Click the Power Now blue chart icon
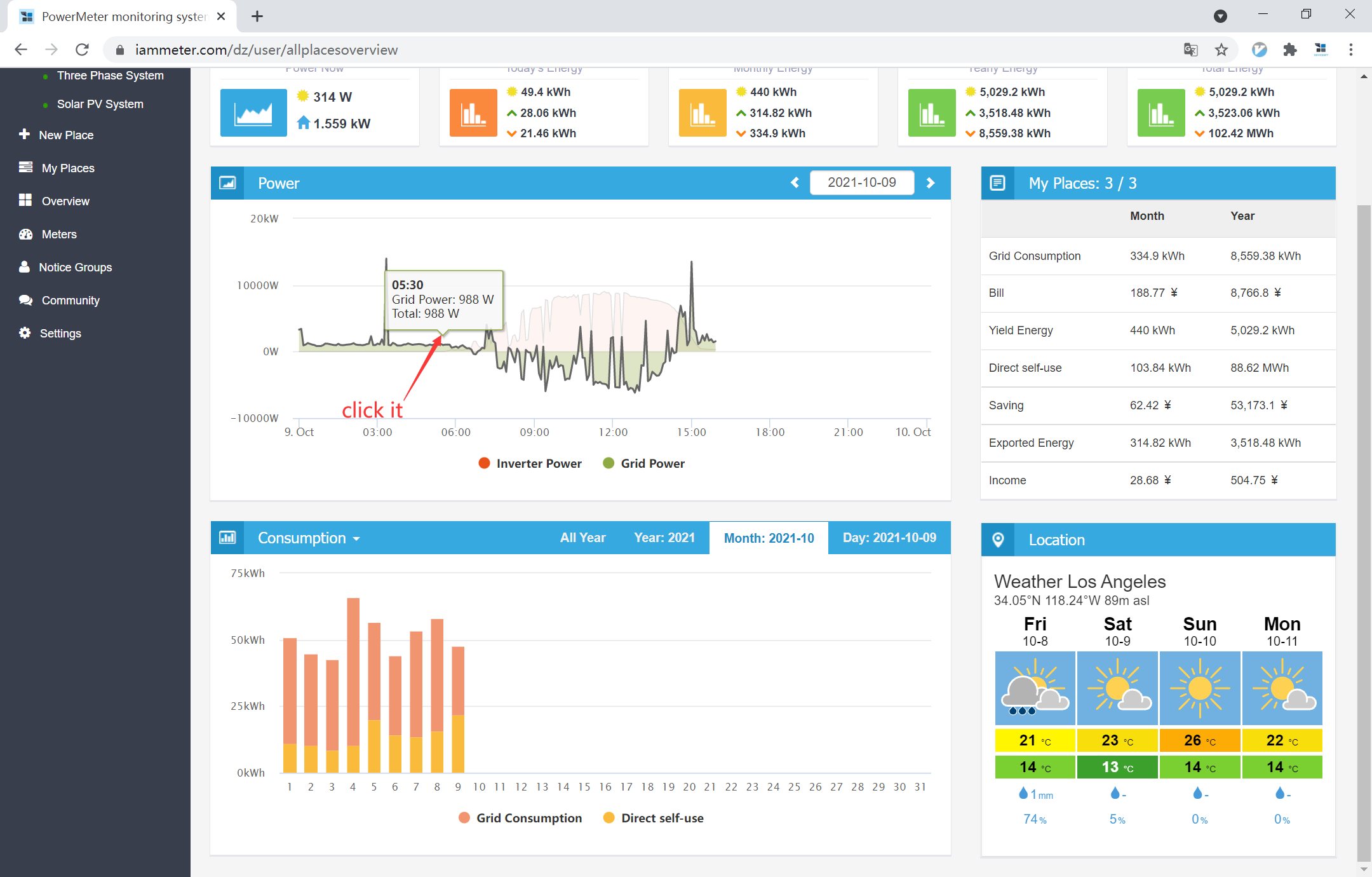Screen dimensions: 1372x877 pos(253,112)
